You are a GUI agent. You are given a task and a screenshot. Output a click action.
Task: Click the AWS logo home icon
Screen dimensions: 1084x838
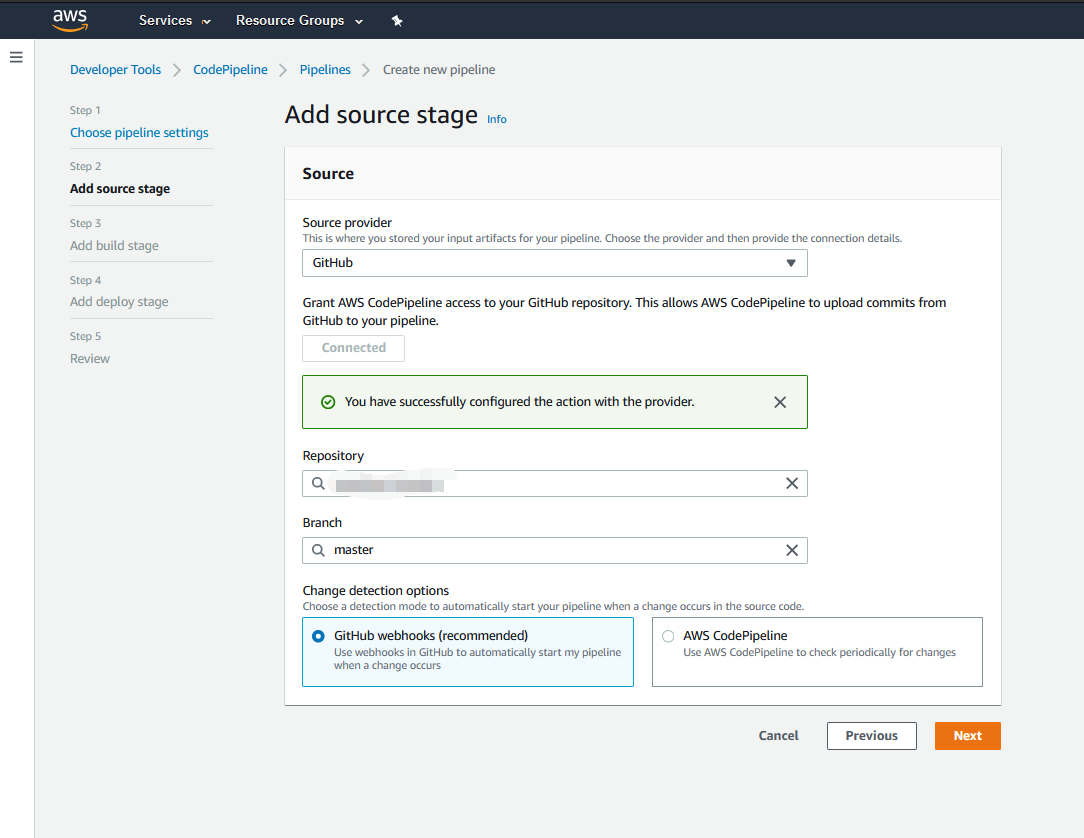(70, 20)
